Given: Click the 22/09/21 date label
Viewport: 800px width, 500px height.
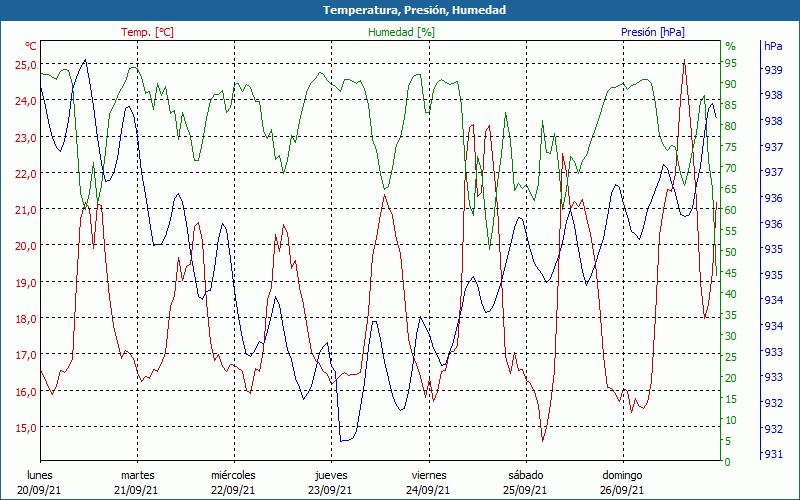Looking at the screenshot, I should 233,491.
